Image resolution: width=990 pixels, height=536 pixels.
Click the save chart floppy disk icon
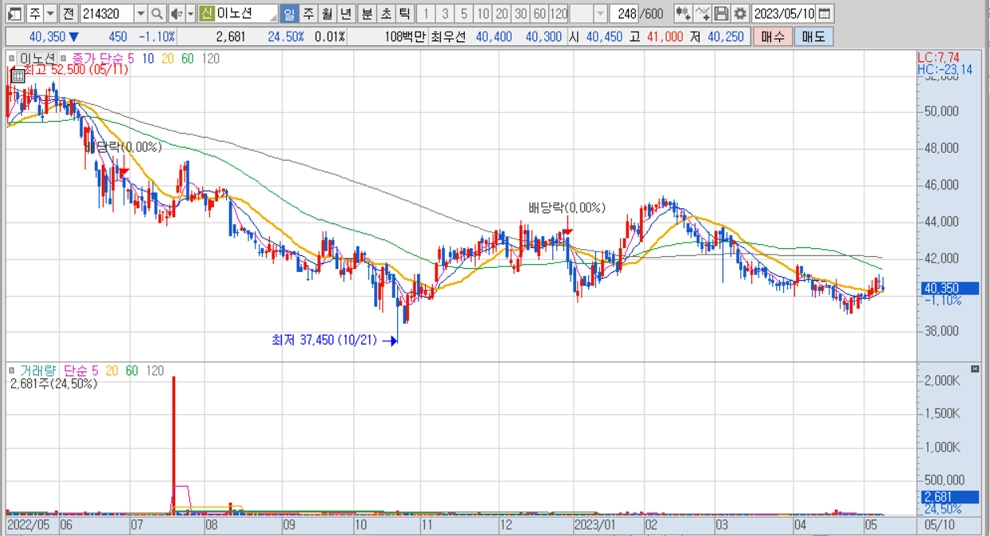[721, 14]
